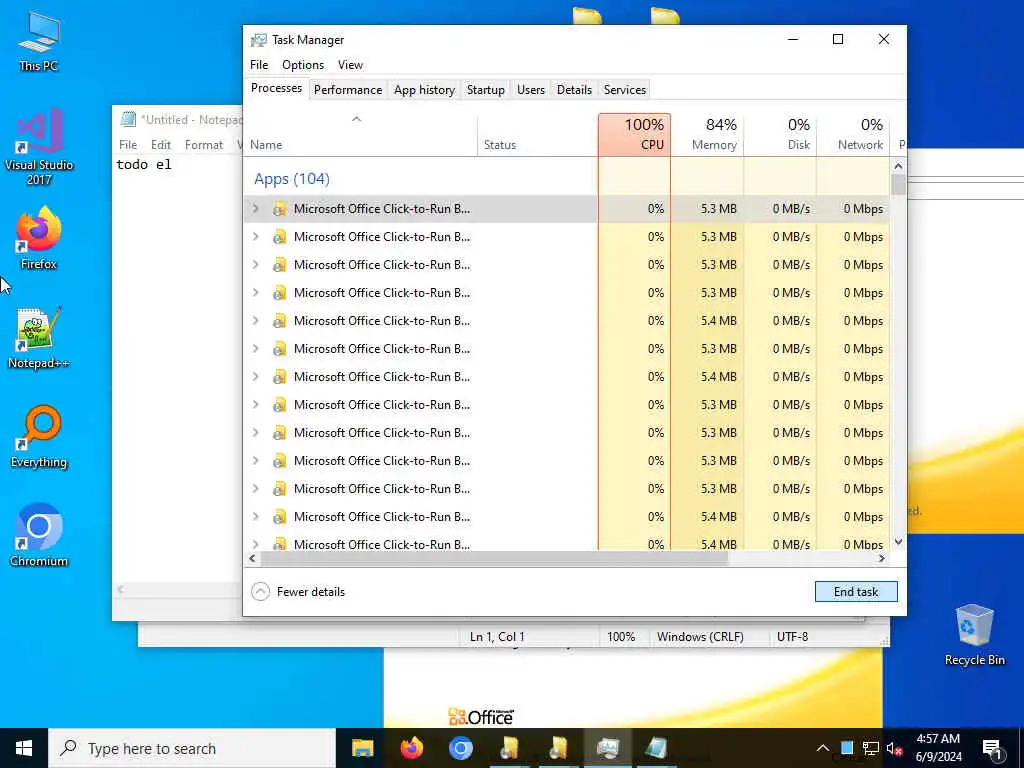Open Notepad File menu
The width and height of the screenshot is (1024, 768).
(128, 145)
